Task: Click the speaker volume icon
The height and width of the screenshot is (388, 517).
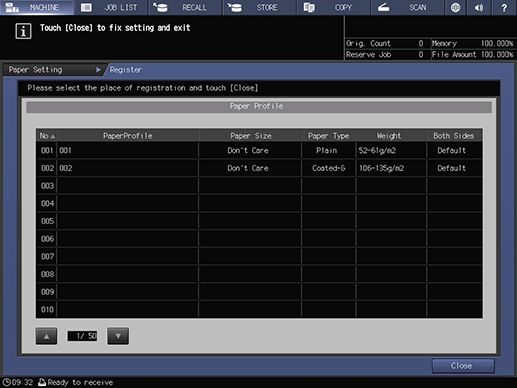Action: [x=479, y=7]
